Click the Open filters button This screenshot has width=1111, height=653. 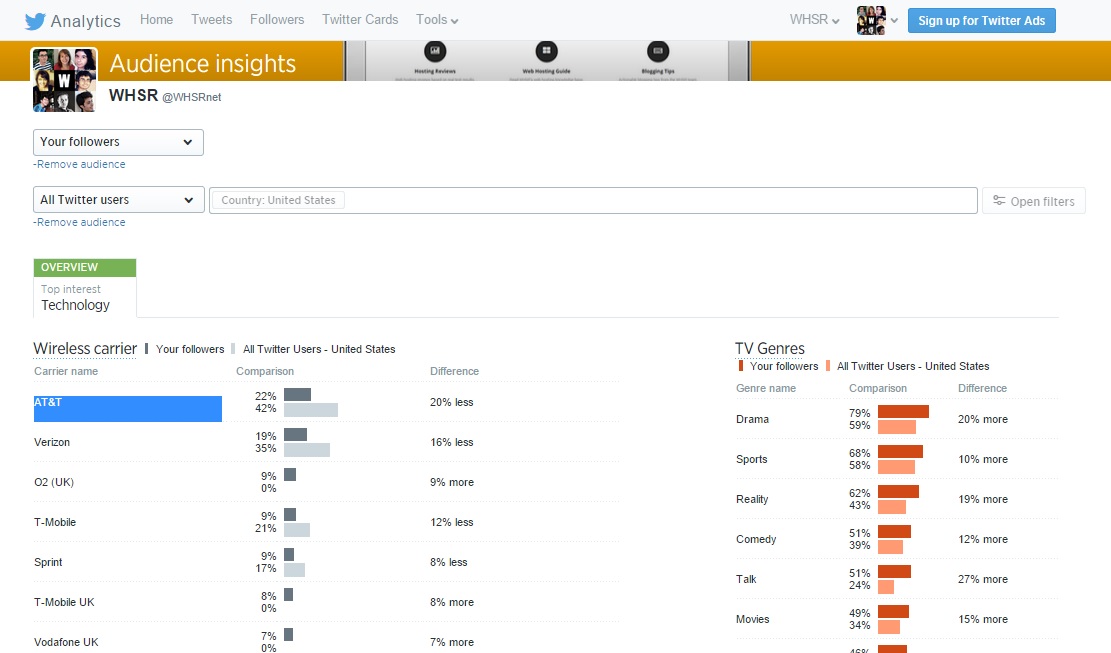[1034, 201]
